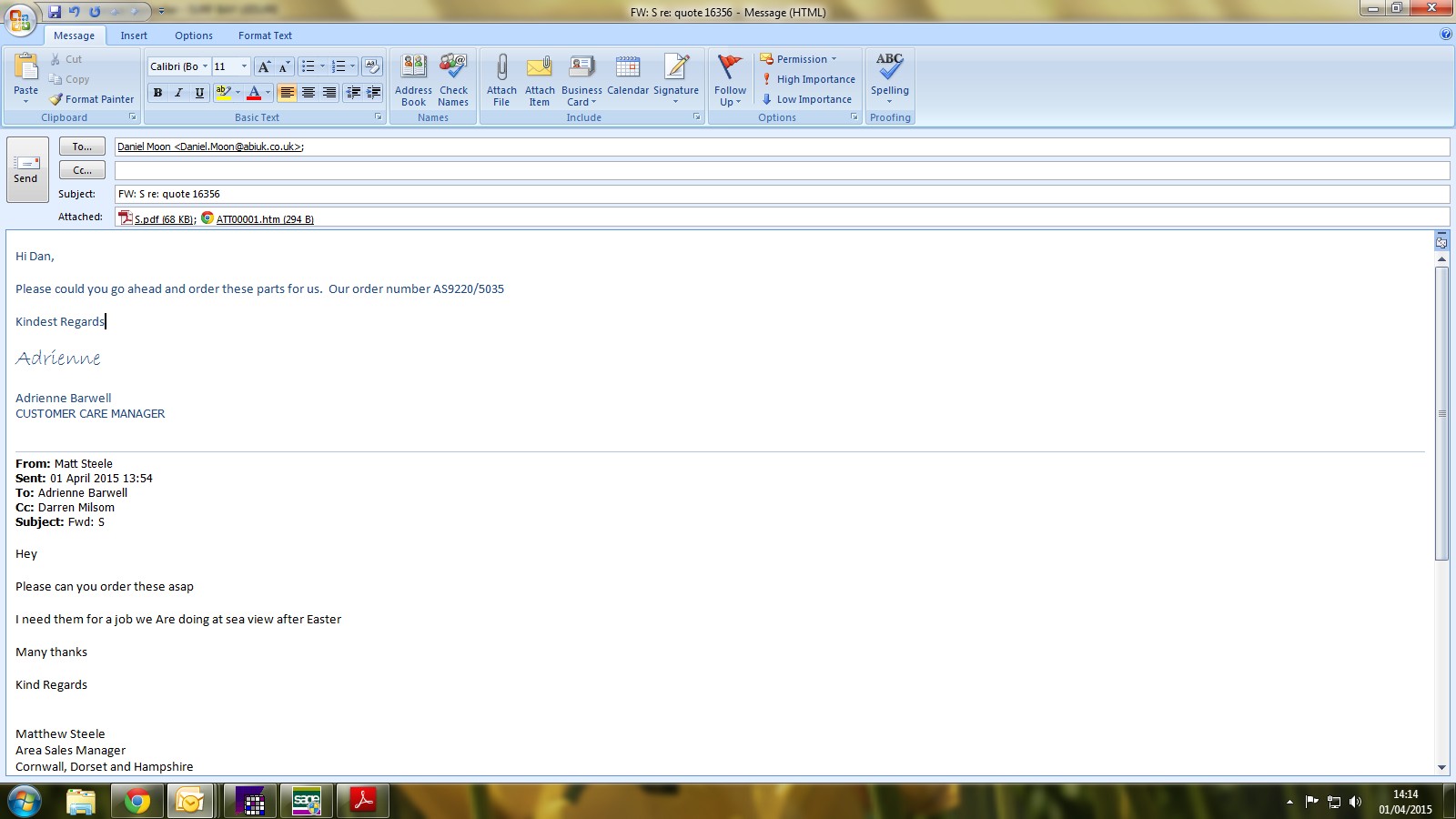This screenshot has width=1456, height=819.
Task: Switch to the Message ribbon tab
Action: click(74, 35)
